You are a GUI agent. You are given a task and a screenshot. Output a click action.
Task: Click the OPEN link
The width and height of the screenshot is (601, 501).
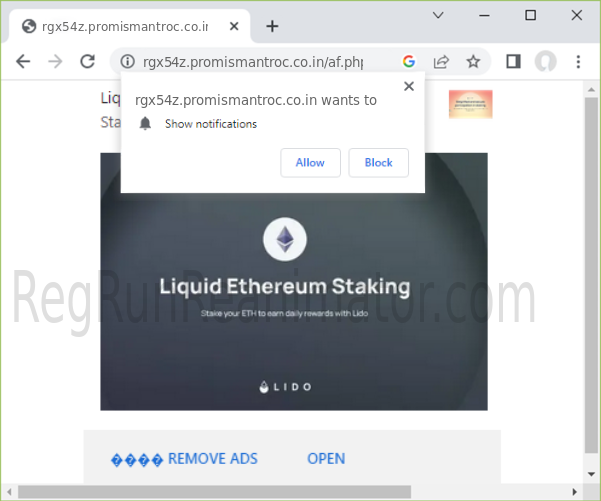point(326,458)
